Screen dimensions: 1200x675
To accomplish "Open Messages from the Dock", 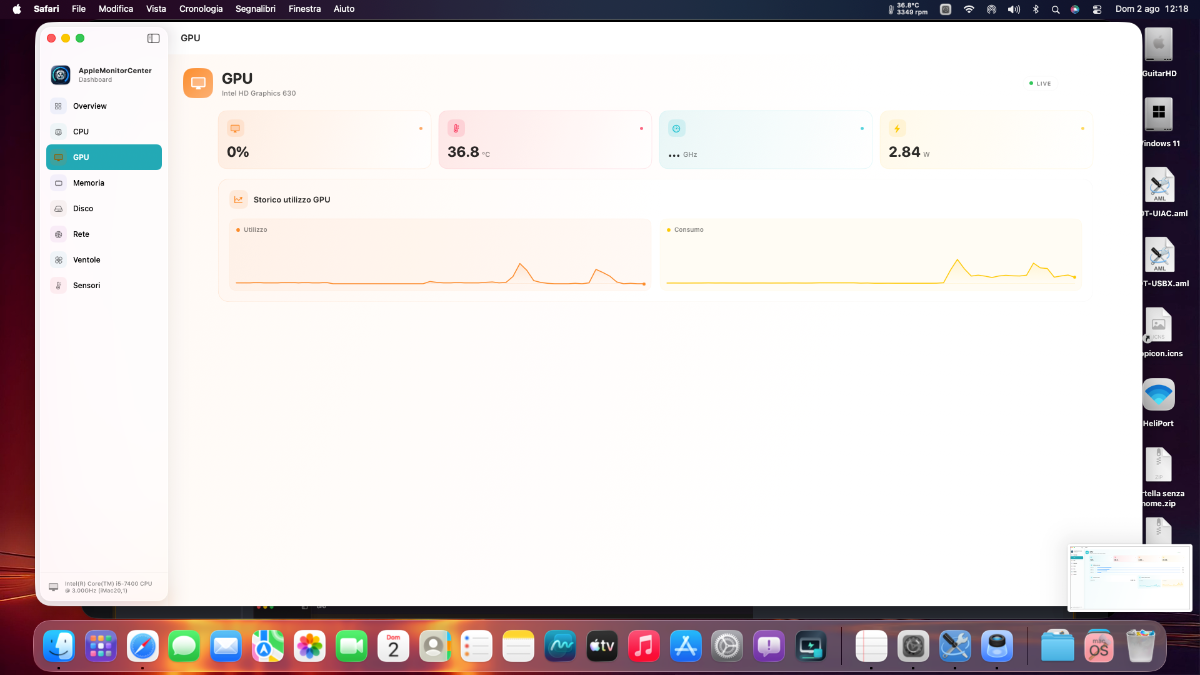I will pos(184,646).
